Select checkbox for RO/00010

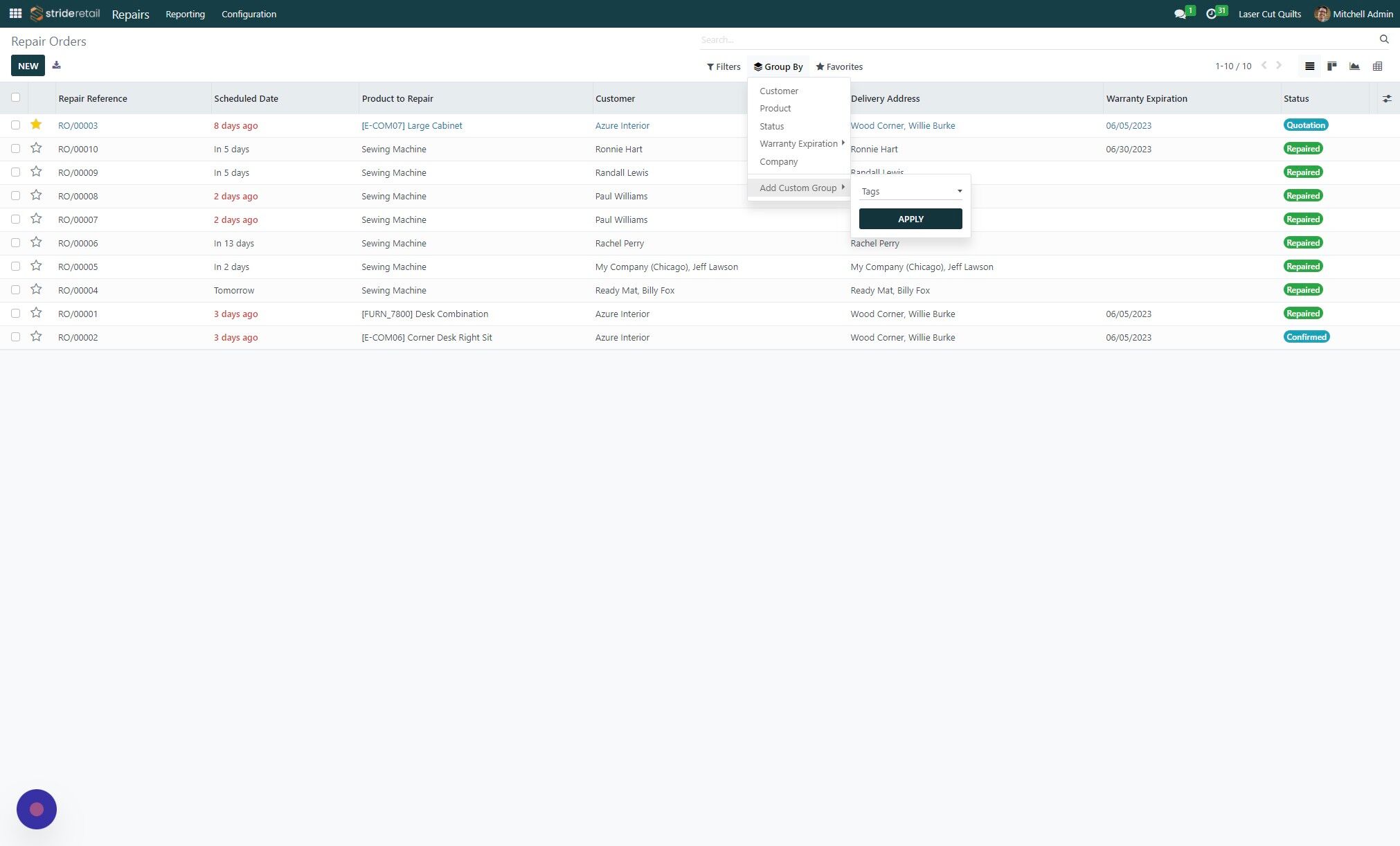[x=15, y=149]
